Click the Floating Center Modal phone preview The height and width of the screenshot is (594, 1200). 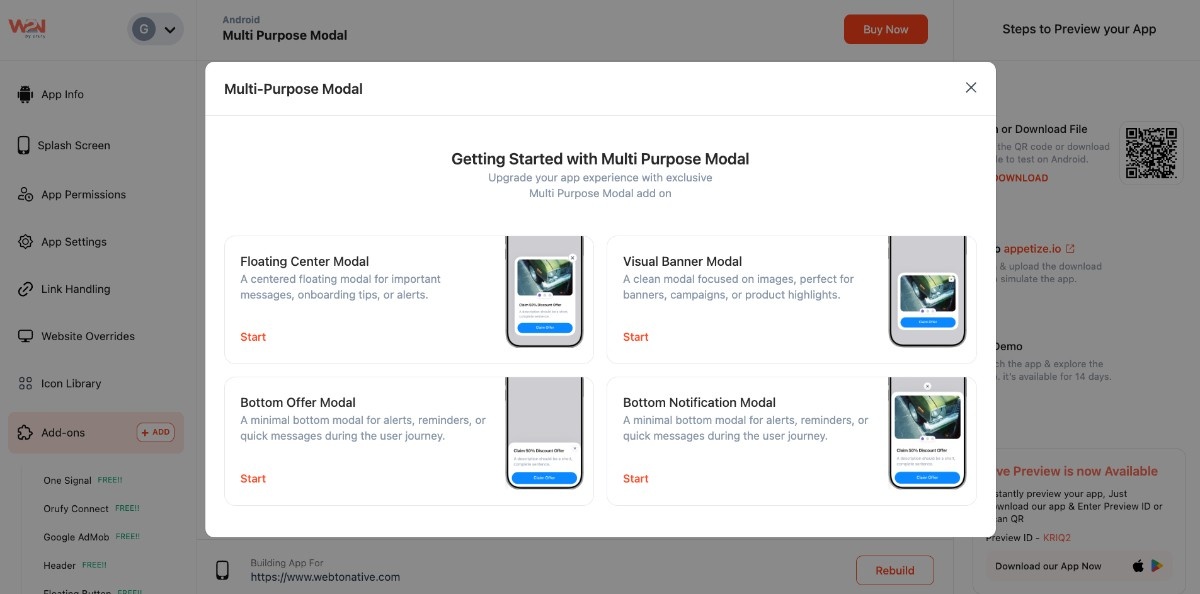[544, 292]
